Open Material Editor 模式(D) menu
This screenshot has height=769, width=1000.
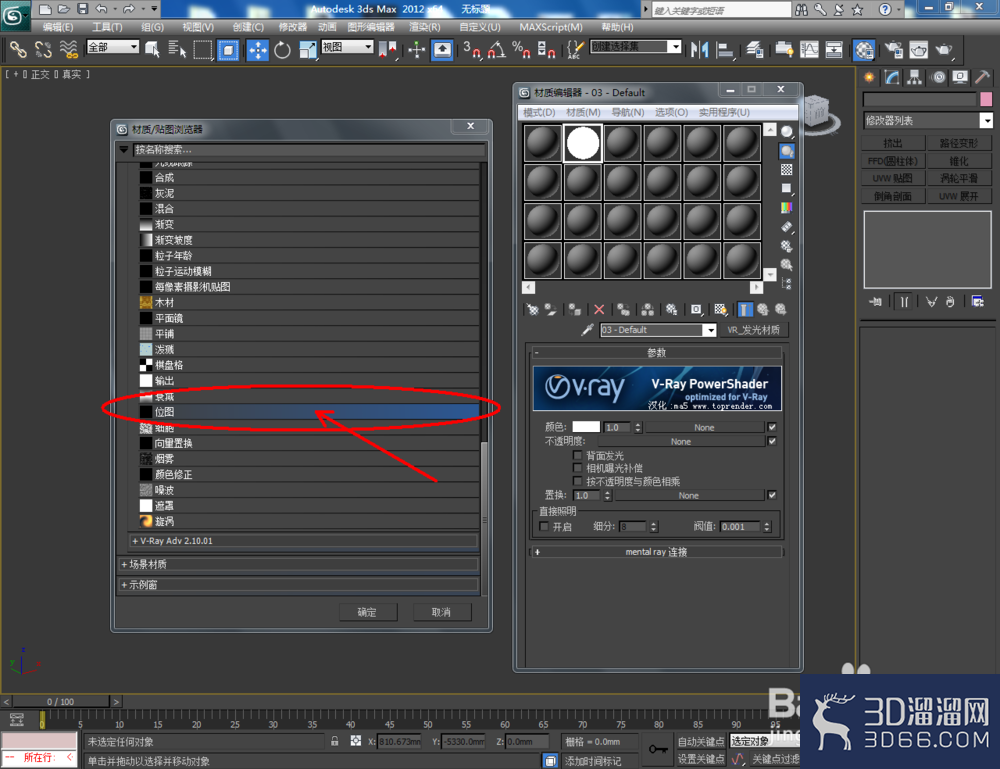click(x=539, y=112)
